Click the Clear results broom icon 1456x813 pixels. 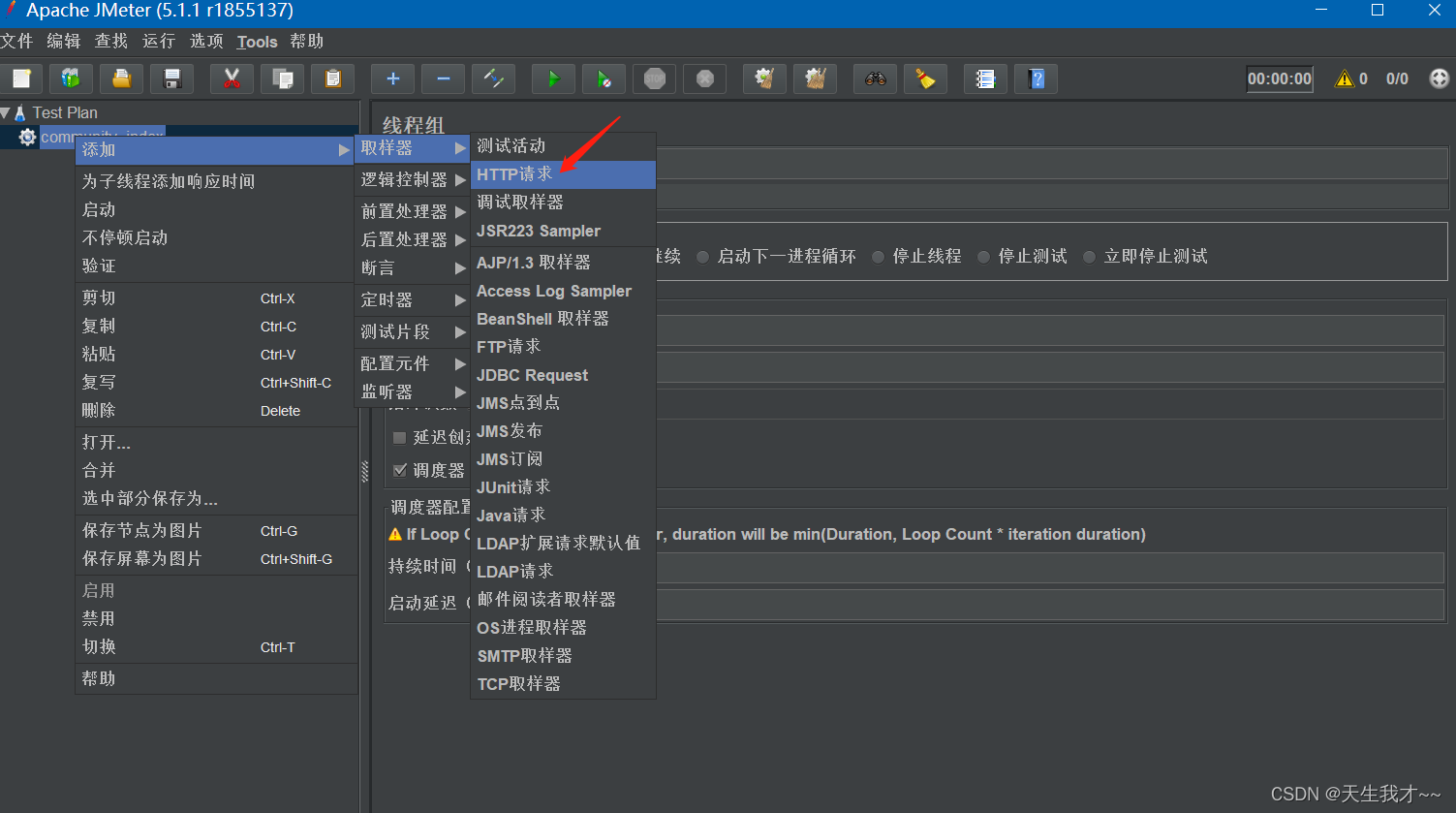click(764, 78)
